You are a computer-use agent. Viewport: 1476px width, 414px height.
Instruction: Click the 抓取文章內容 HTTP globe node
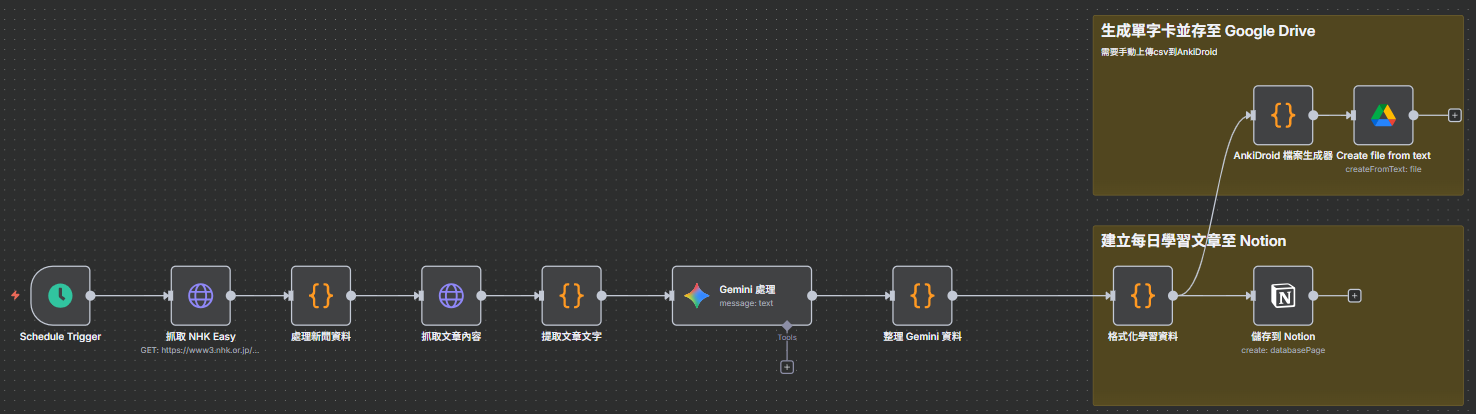(451, 295)
